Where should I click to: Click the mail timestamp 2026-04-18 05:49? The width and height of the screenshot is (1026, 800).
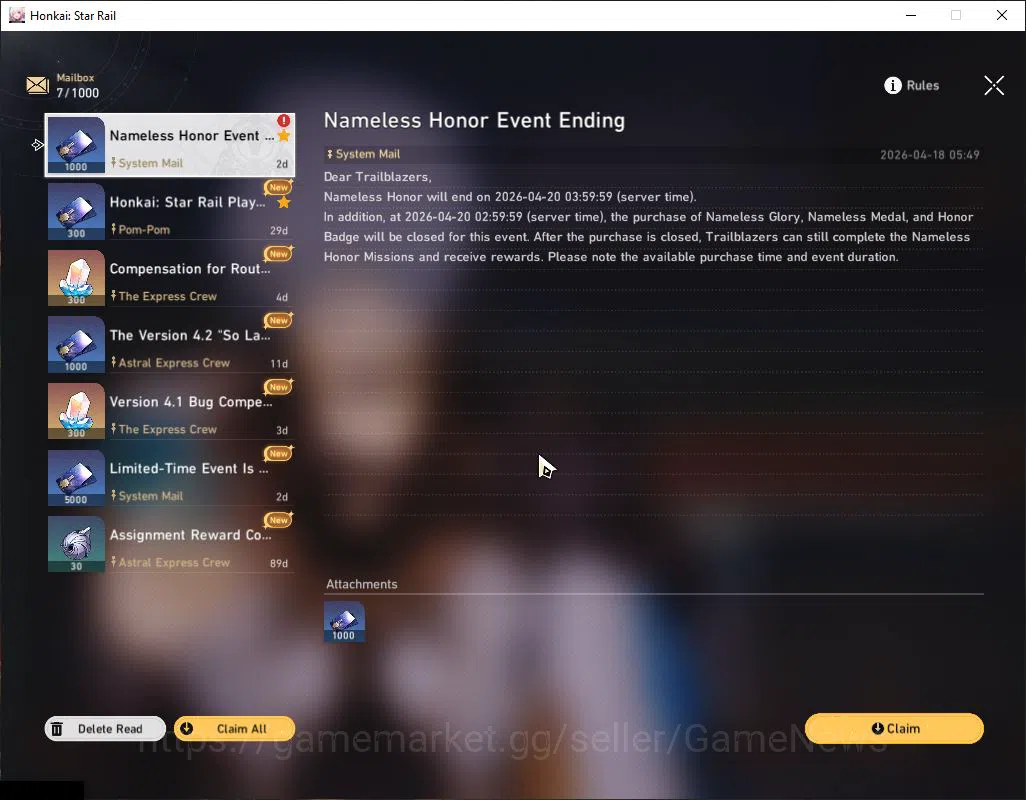pyautogui.click(x=930, y=155)
